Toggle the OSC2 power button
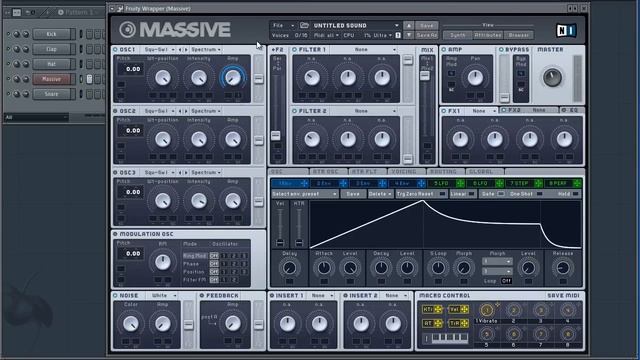The height and width of the screenshot is (360, 640). pyautogui.click(x=115, y=111)
